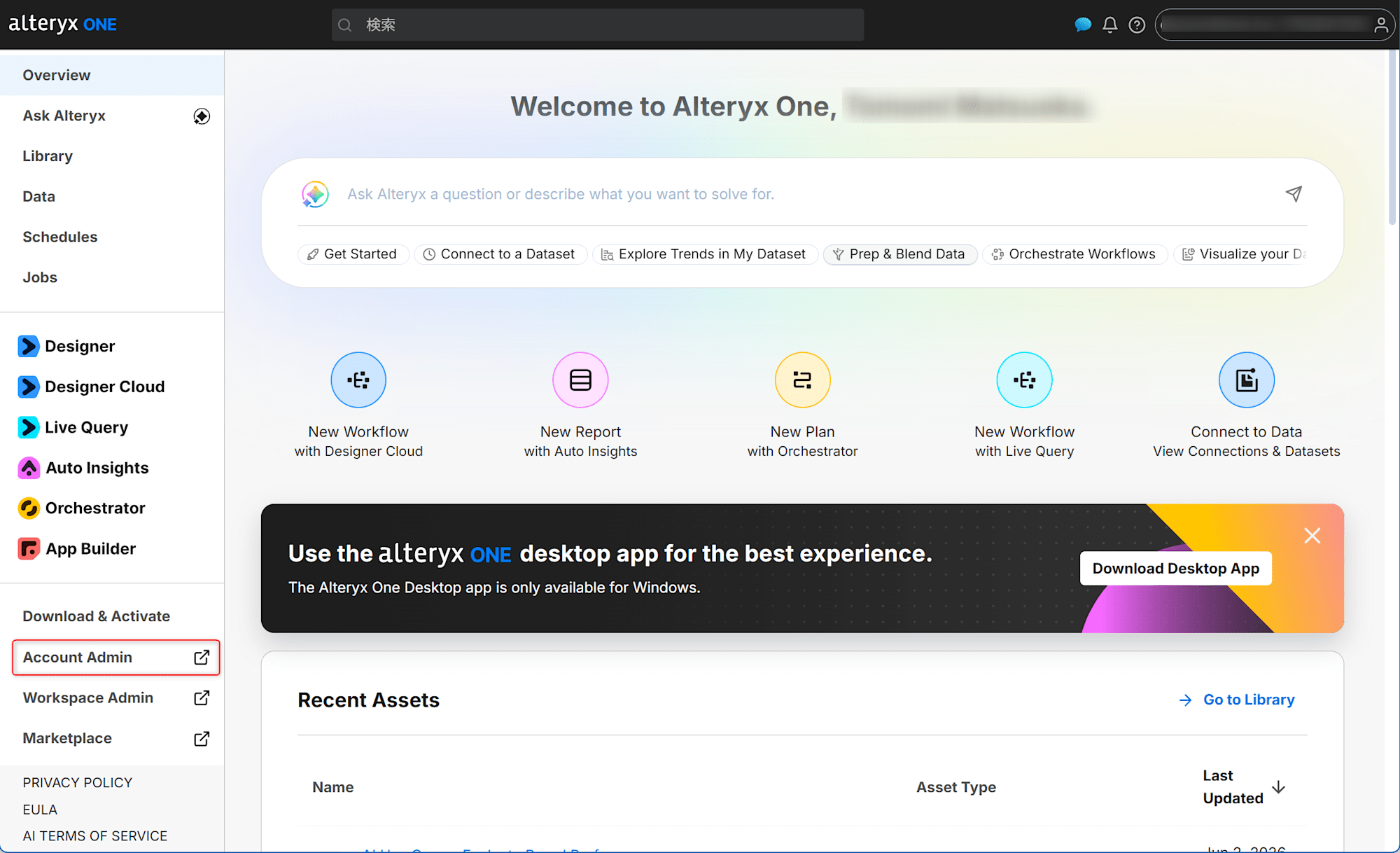
Task: Open Jobs in sidebar
Action: coord(112,277)
